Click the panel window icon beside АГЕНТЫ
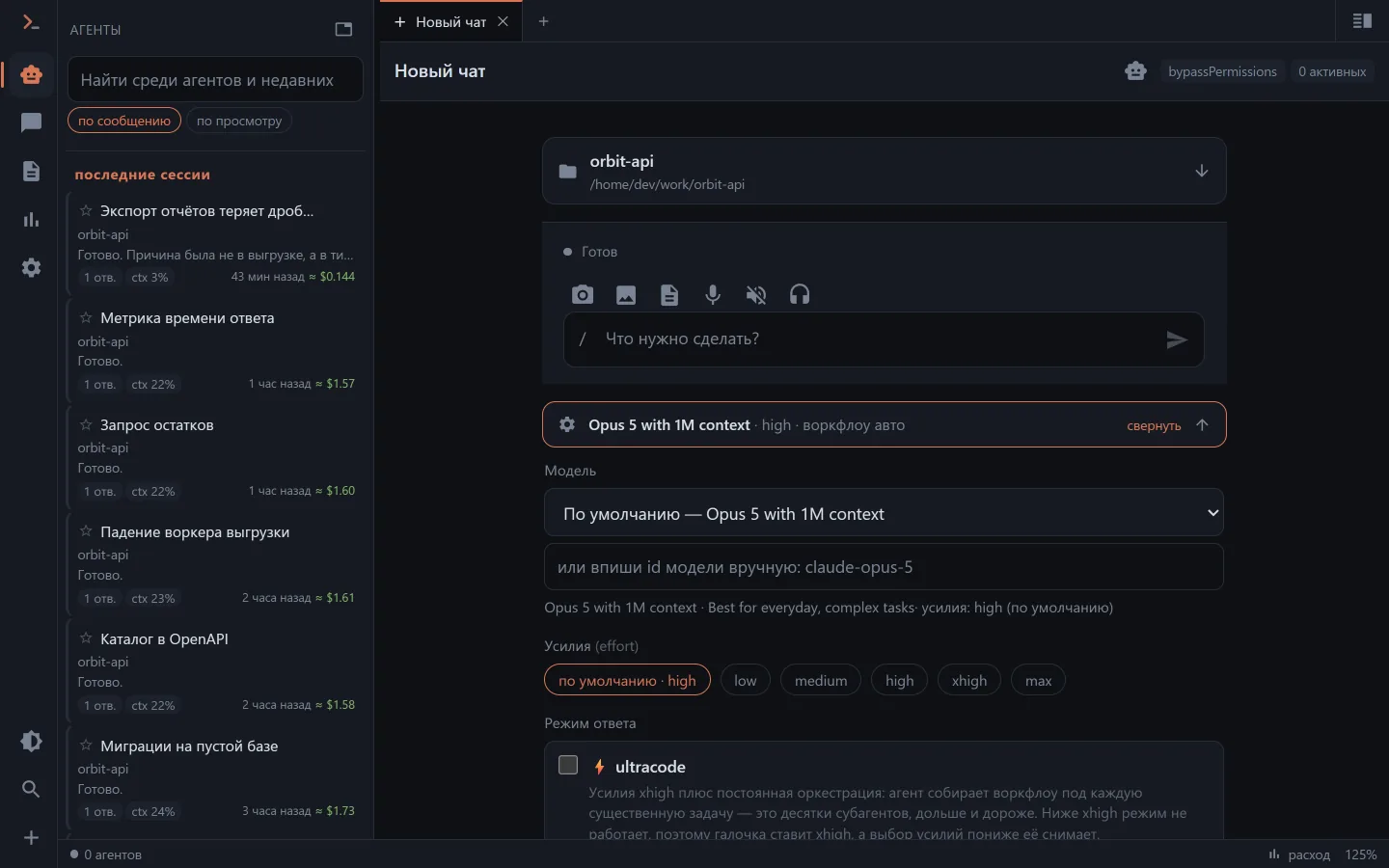This screenshot has height=868, width=1389. tap(343, 29)
